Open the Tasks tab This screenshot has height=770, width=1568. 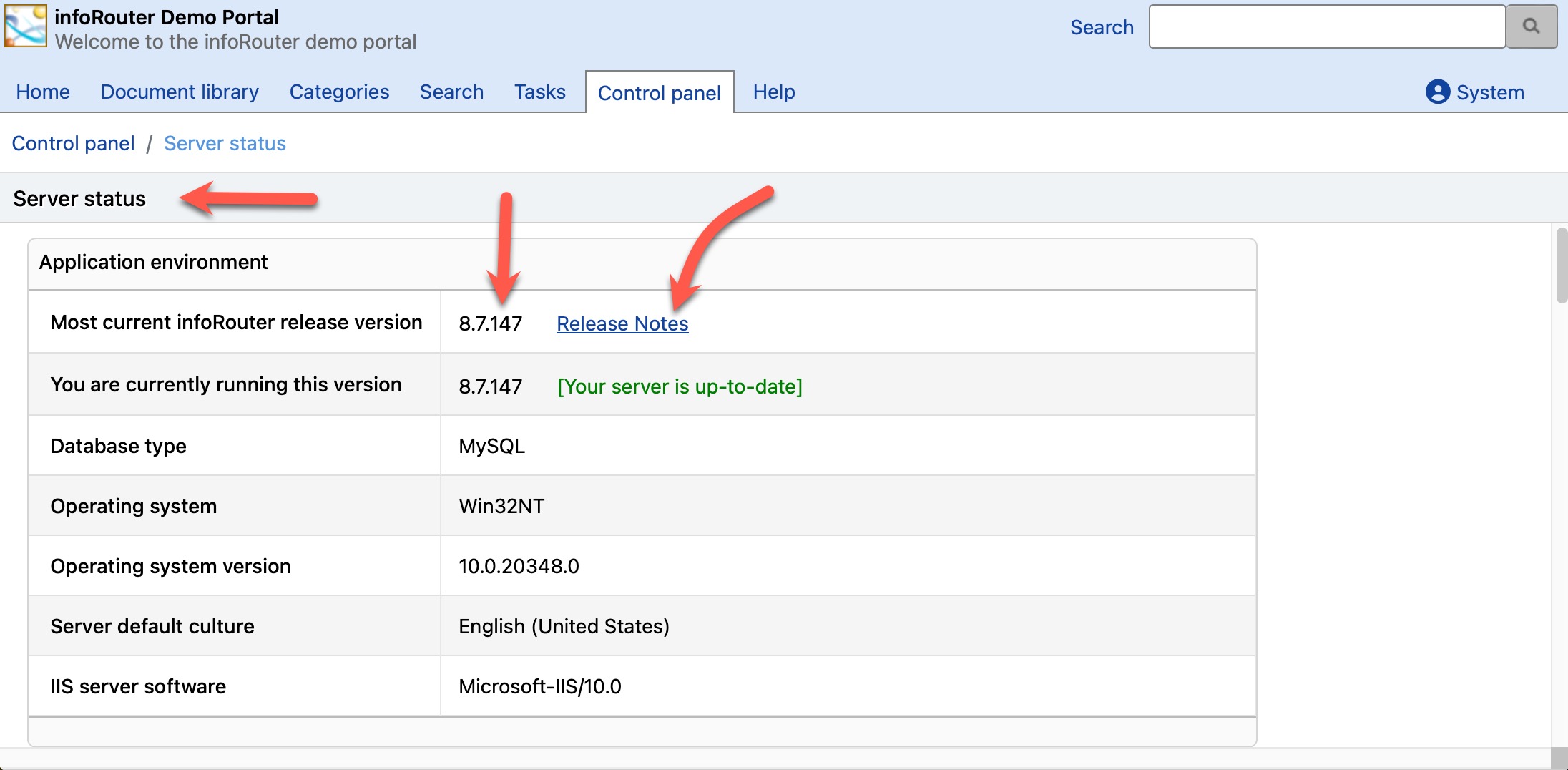[539, 92]
